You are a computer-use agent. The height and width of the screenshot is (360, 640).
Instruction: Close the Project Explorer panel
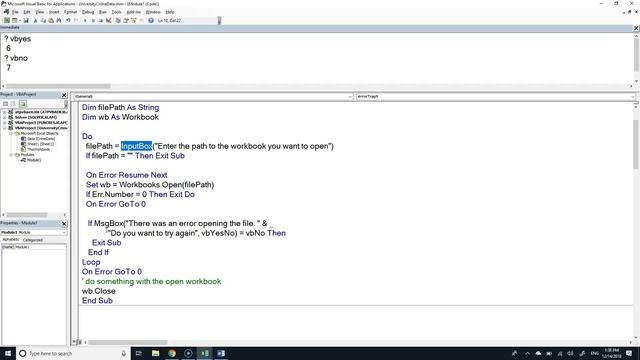64,95
